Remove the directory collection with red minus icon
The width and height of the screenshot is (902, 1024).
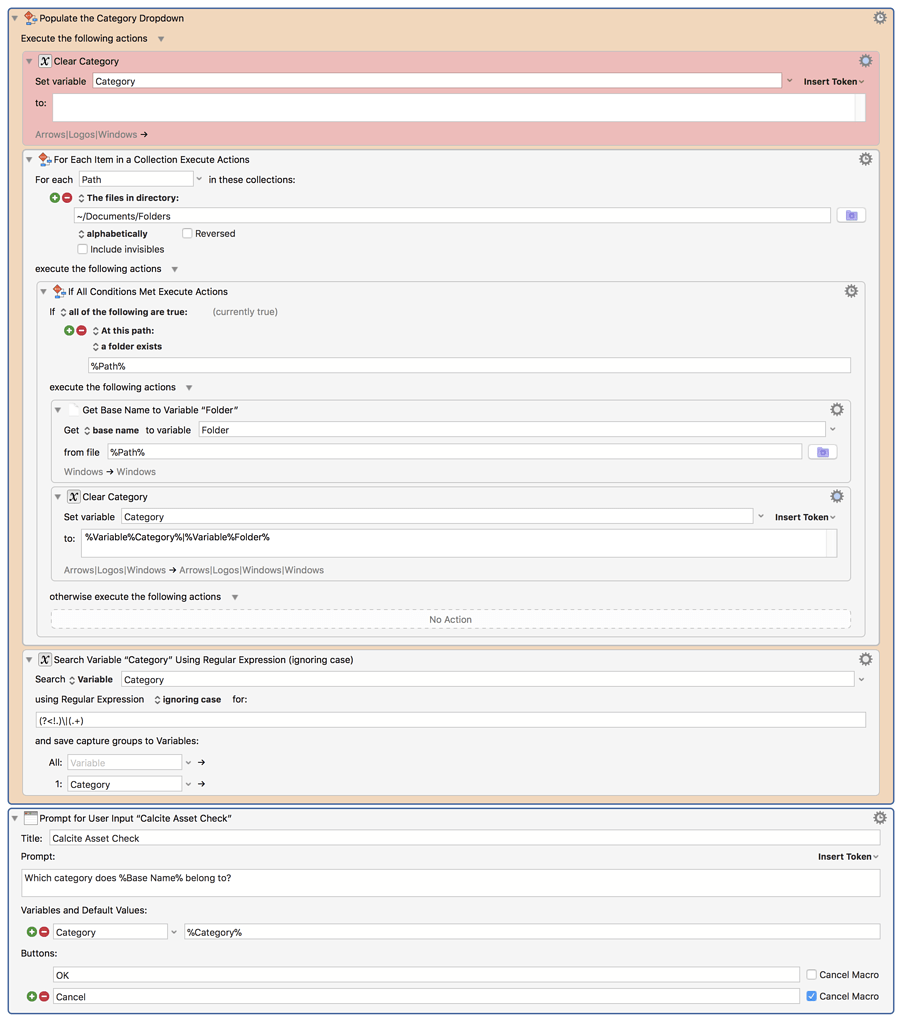pyautogui.click(x=68, y=197)
